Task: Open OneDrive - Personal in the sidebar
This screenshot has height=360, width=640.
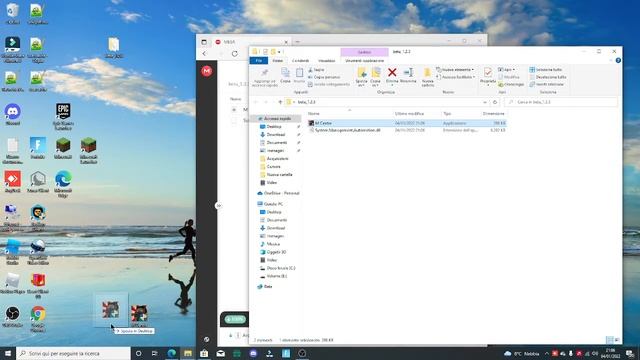Action: (278, 193)
